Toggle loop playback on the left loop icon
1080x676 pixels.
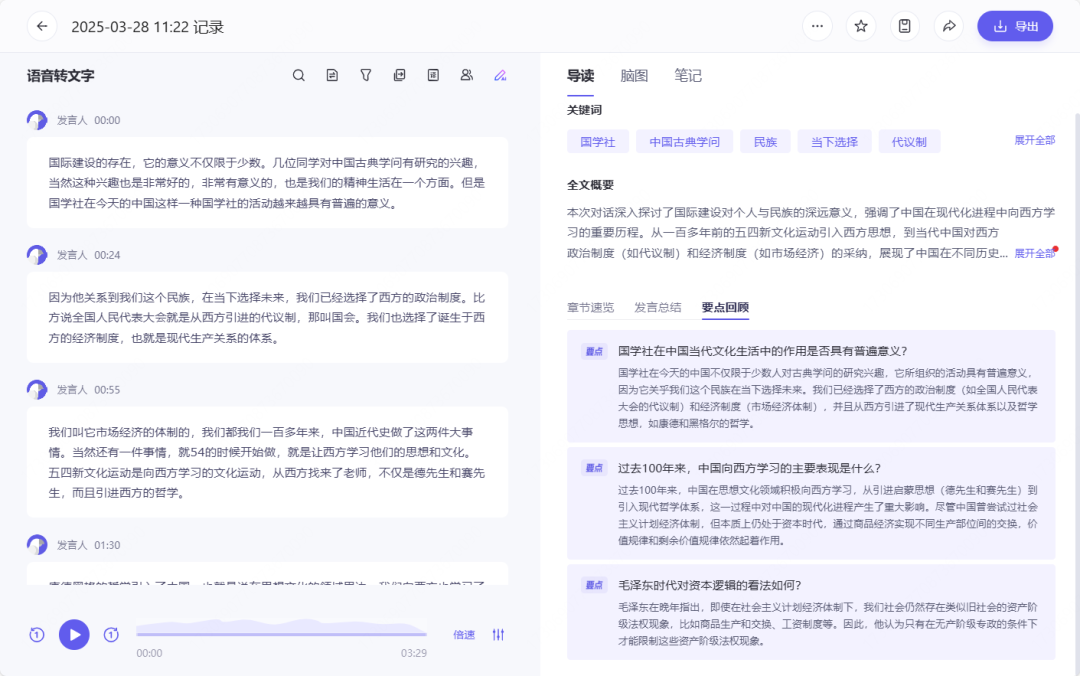pyautogui.click(x=36, y=635)
